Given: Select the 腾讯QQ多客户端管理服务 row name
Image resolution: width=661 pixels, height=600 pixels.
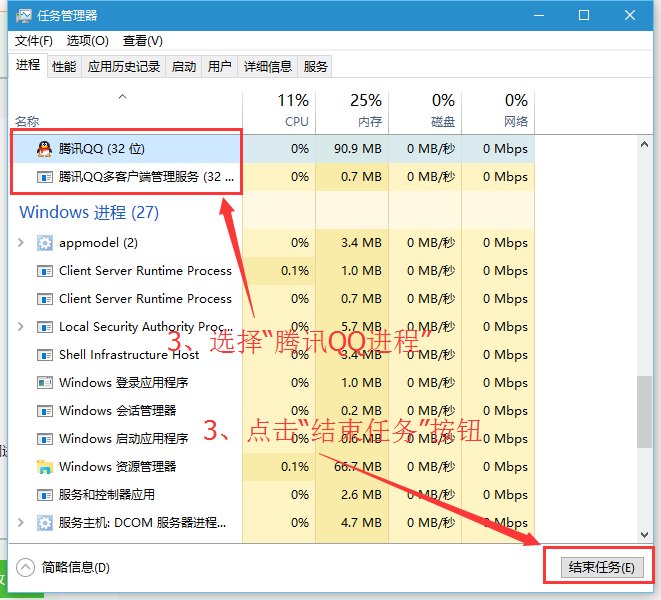Looking at the screenshot, I should pos(146,177).
